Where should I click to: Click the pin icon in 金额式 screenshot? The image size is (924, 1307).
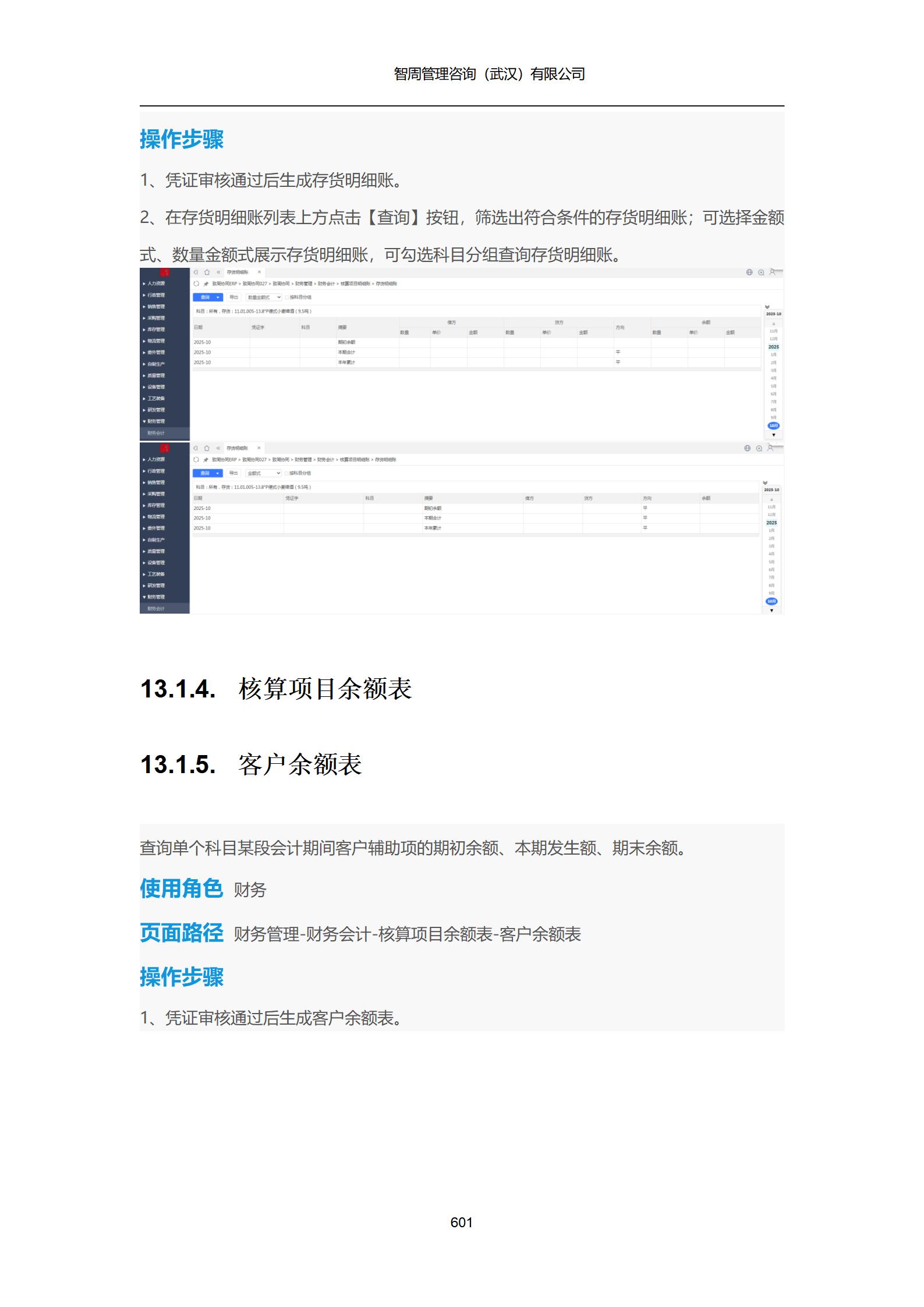tap(206, 460)
